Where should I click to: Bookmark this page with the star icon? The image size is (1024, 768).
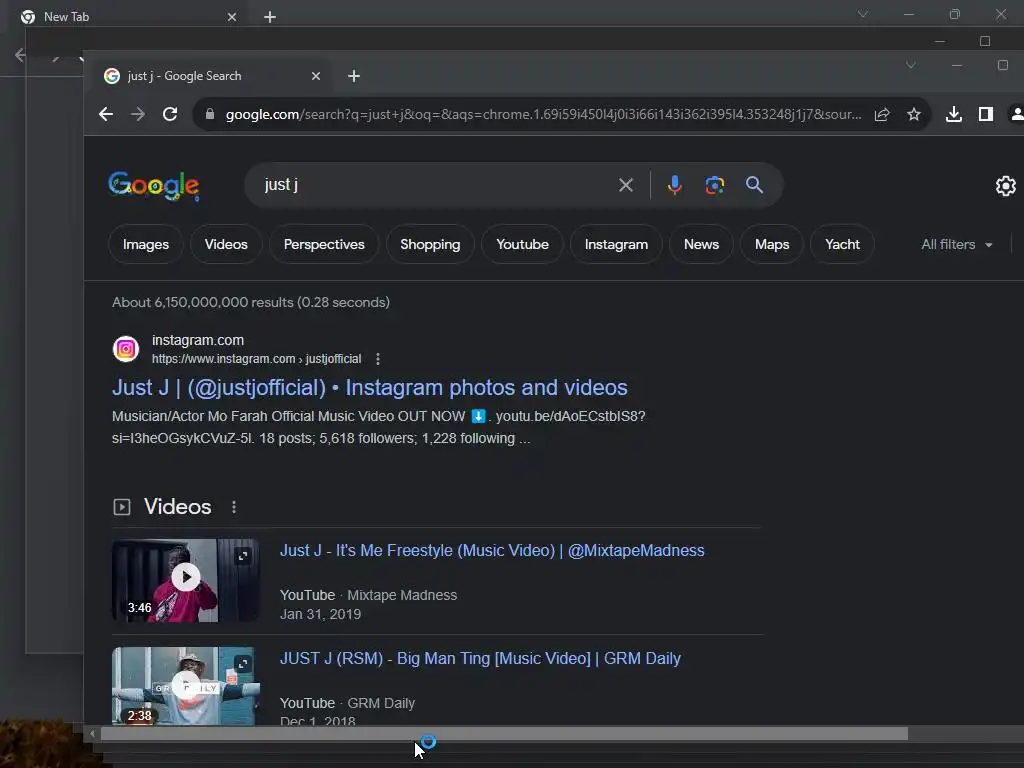(x=914, y=114)
